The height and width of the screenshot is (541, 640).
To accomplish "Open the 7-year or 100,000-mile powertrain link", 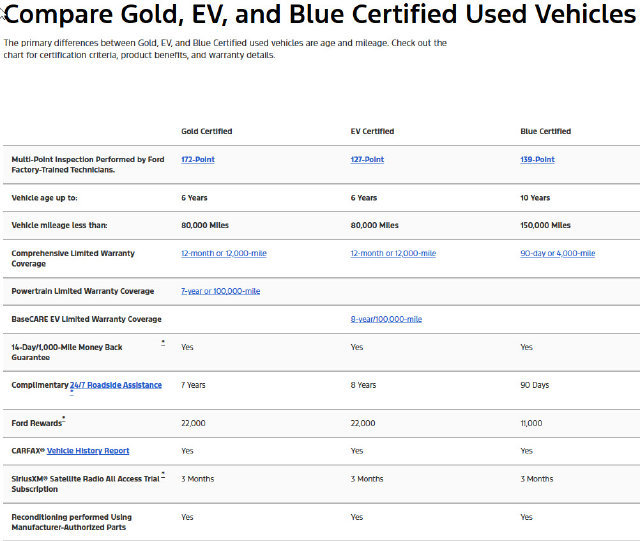I will coord(220,291).
